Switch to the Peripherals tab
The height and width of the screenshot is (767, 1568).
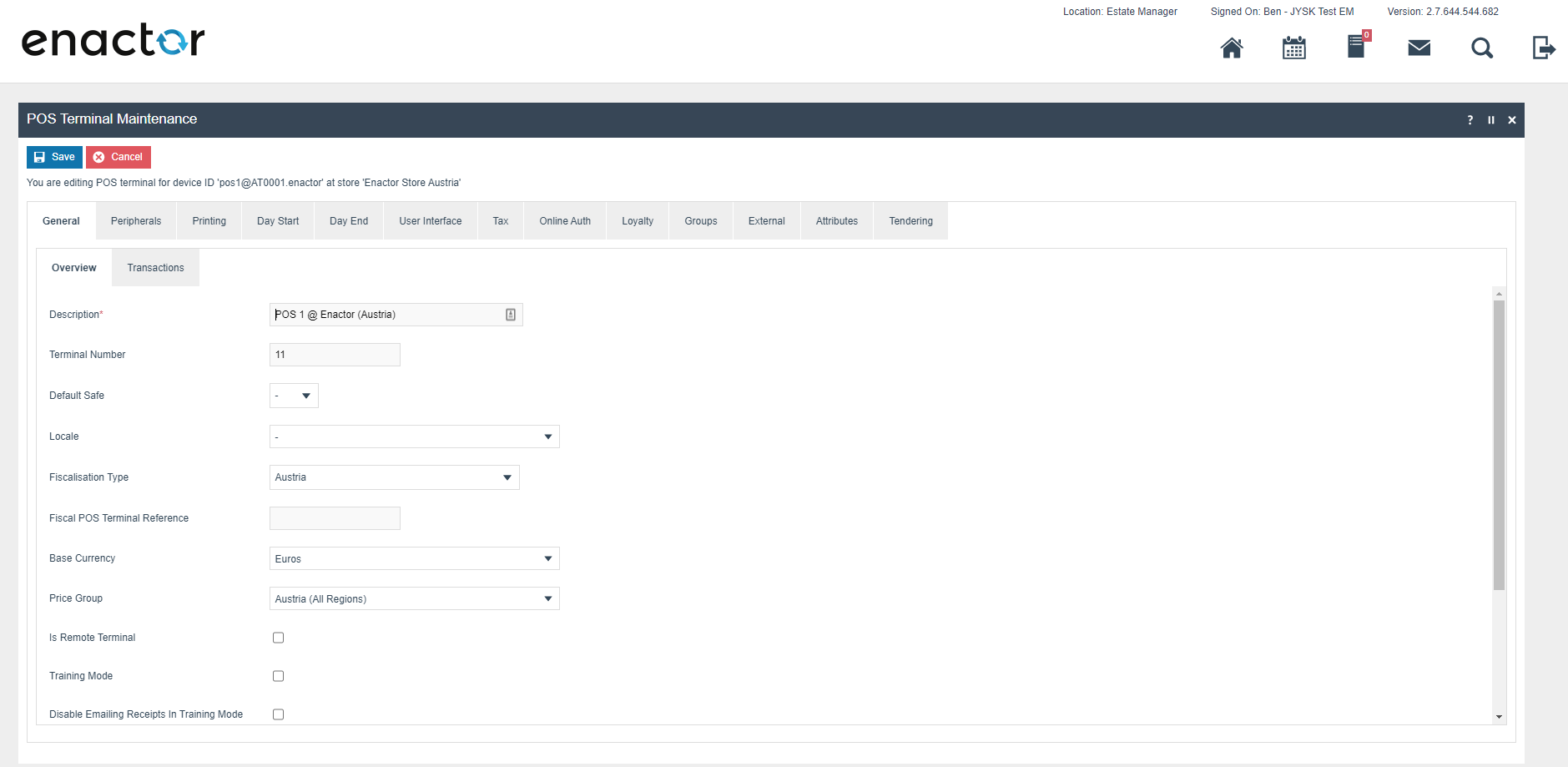coord(136,221)
